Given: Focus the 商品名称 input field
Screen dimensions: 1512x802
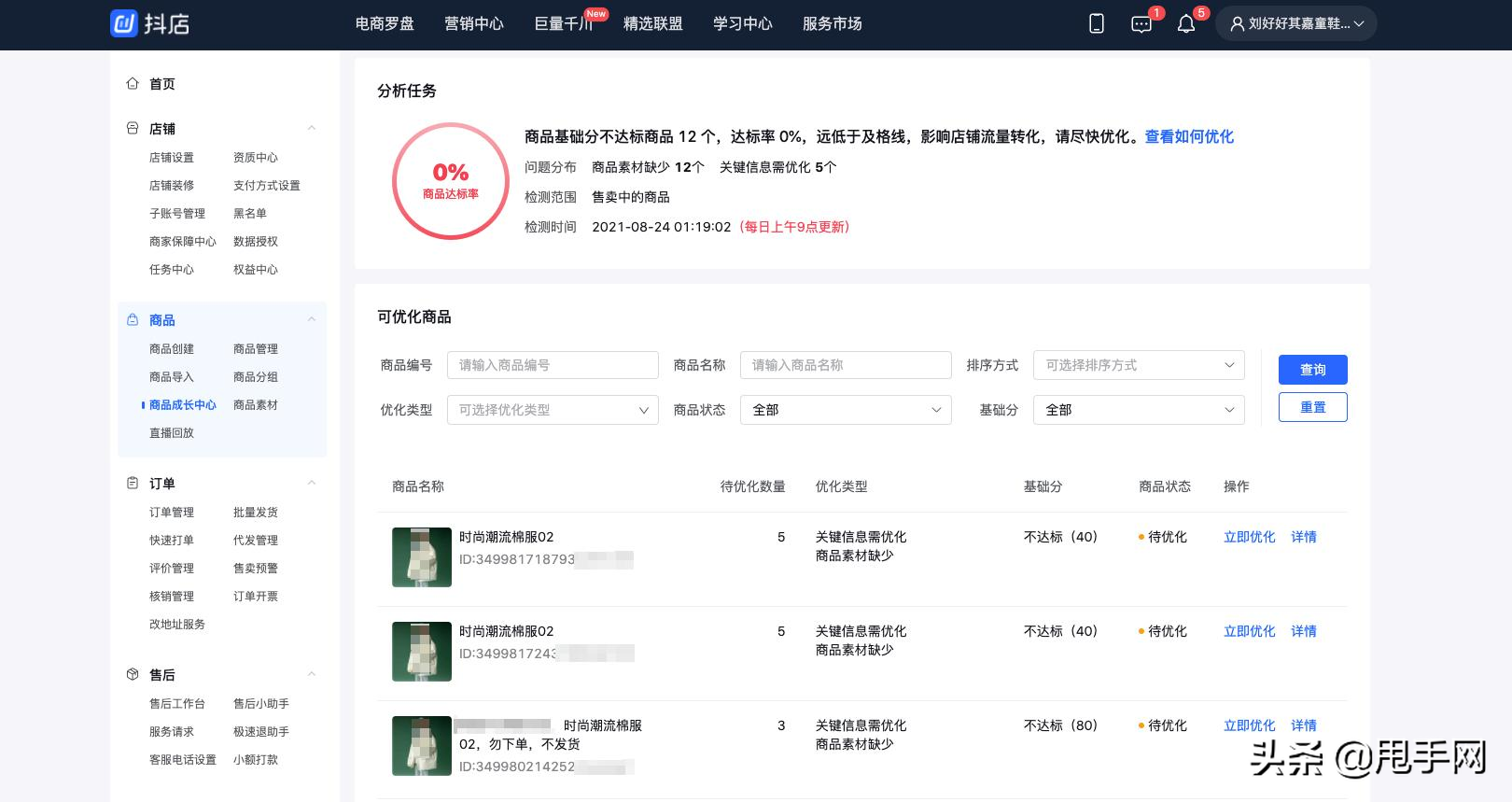Looking at the screenshot, I should click(x=846, y=365).
